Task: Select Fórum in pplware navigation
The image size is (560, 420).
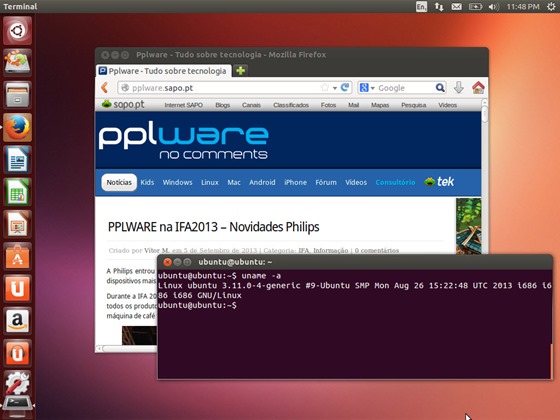Action: 326,182
